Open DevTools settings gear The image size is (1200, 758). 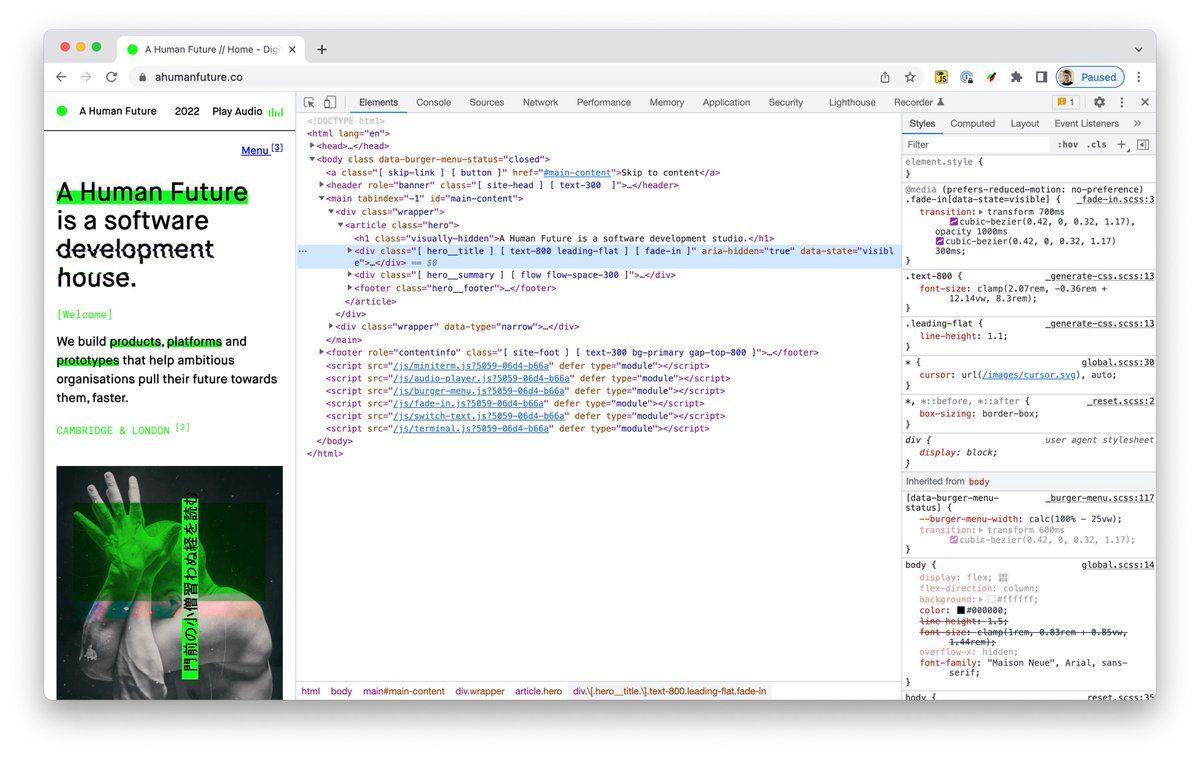[1097, 102]
